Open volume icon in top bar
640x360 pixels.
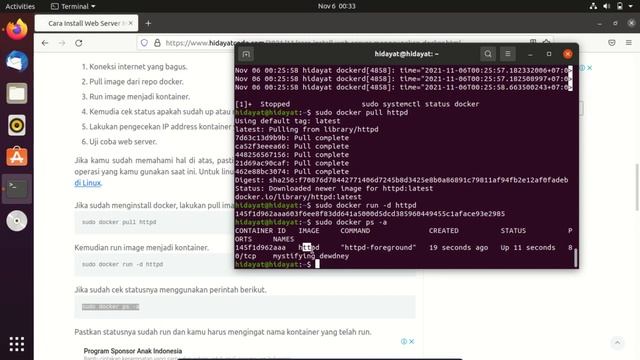607,6
